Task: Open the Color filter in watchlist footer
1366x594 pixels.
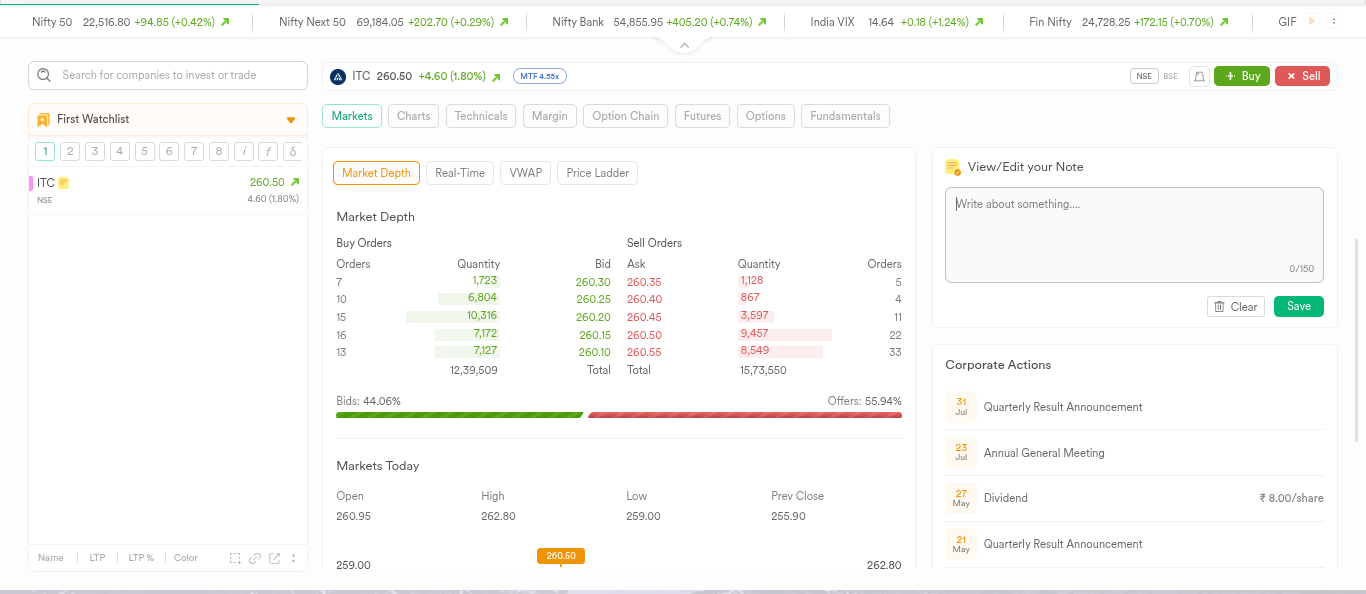Action: point(186,558)
